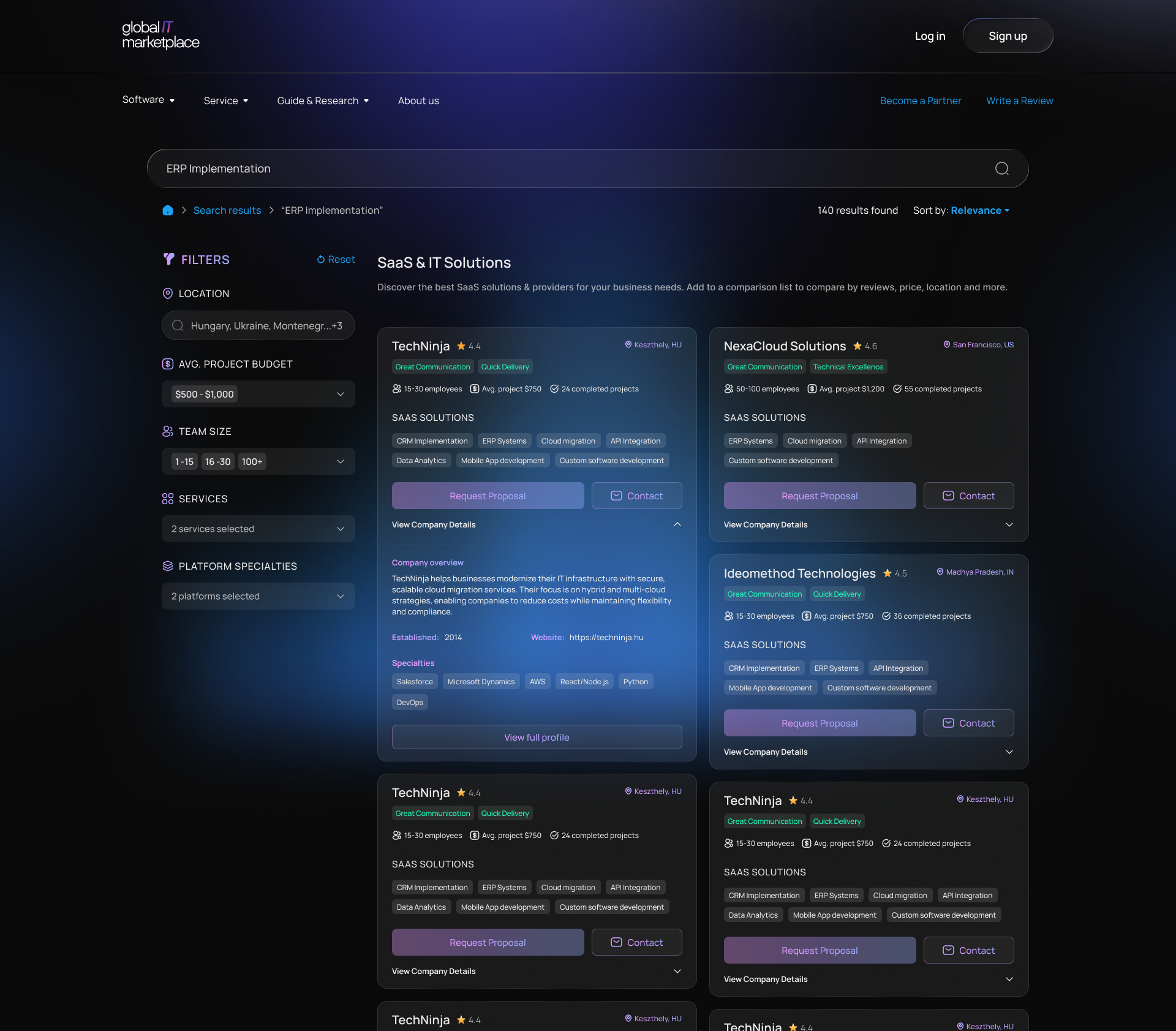1176x1031 pixels.
Task: Click the global IT marketplace logo
Action: click(160, 35)
